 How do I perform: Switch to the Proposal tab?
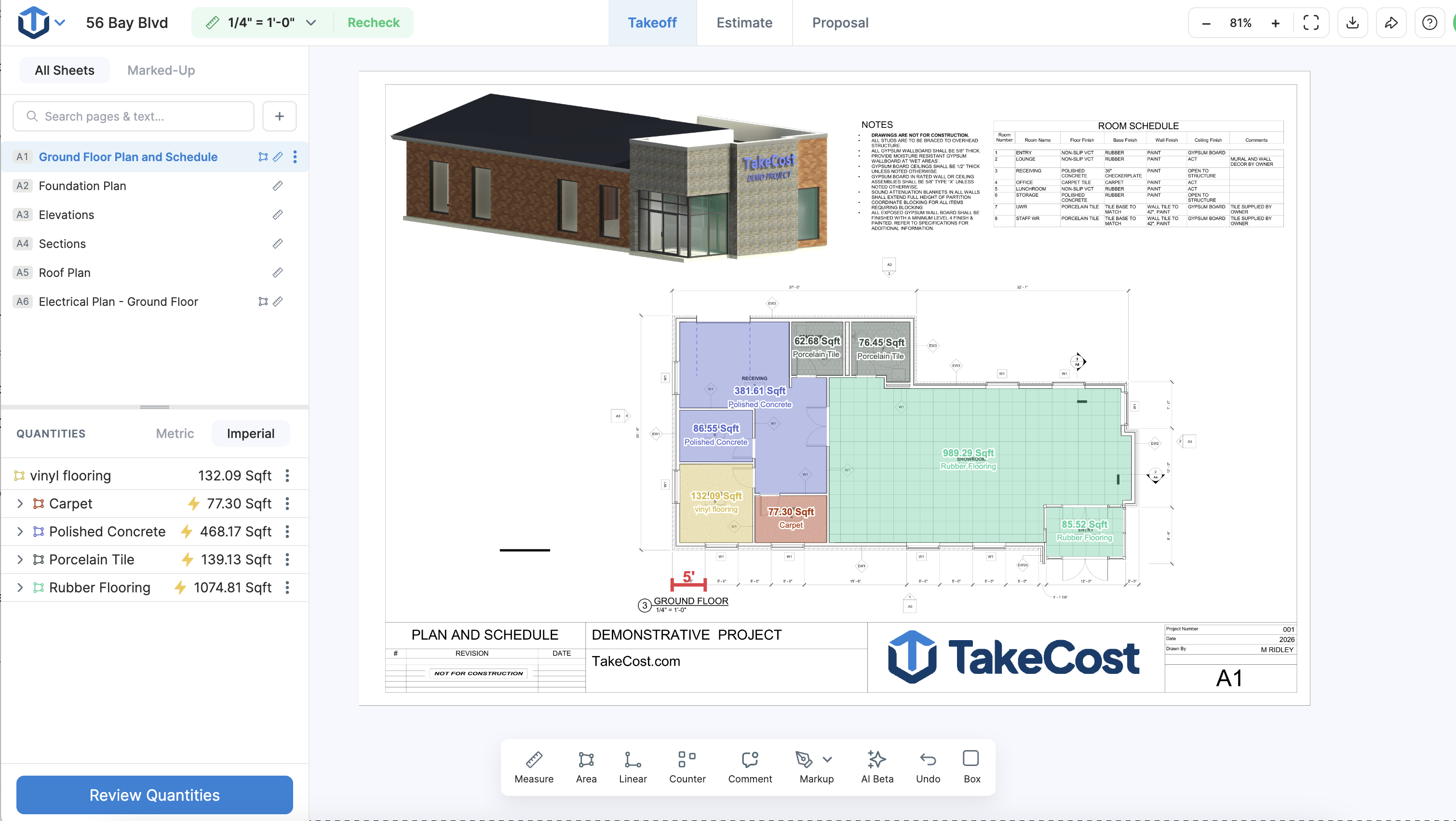(840, 23)
